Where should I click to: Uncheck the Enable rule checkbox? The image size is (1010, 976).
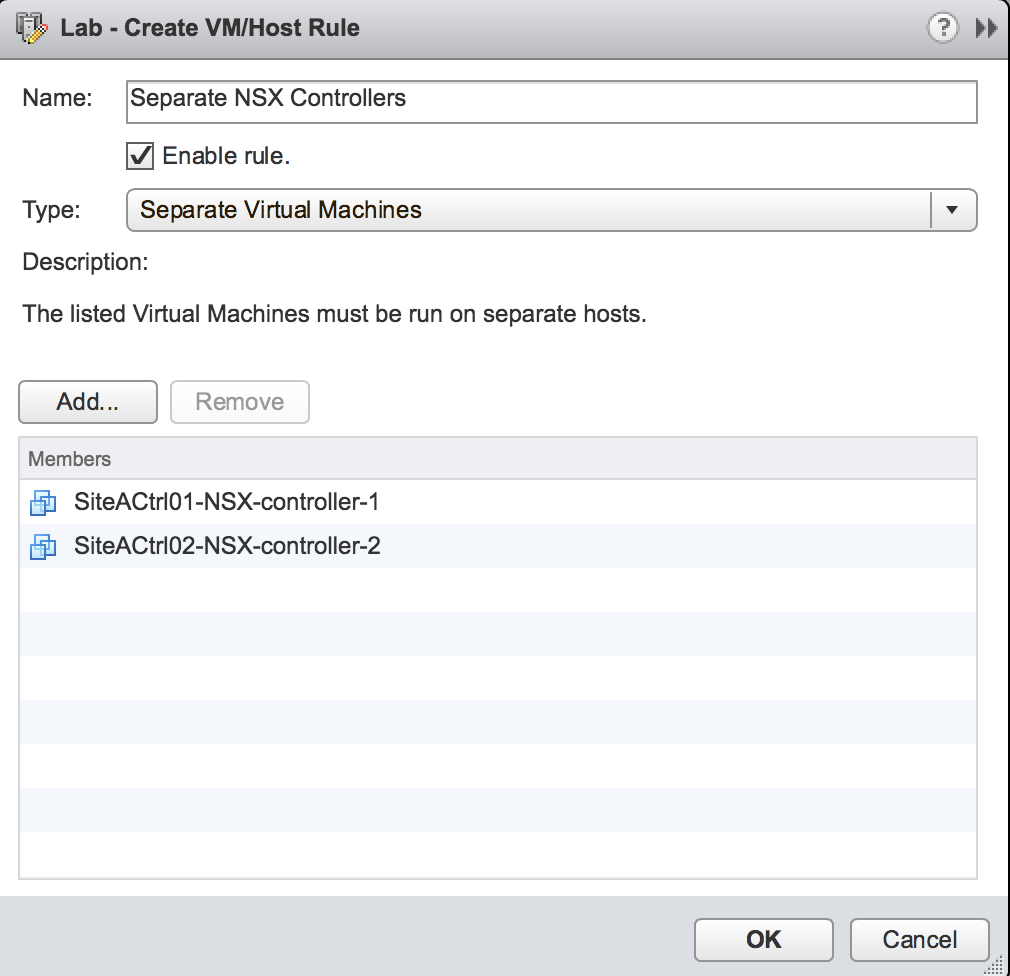tap(140, 156)
